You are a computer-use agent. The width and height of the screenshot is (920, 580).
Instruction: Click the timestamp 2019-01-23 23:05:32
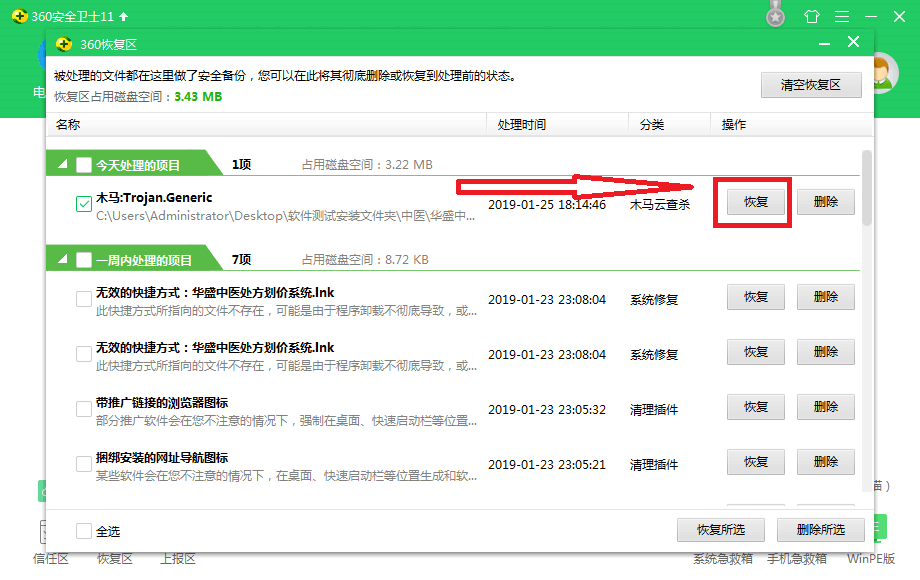(x=547, y=409)
